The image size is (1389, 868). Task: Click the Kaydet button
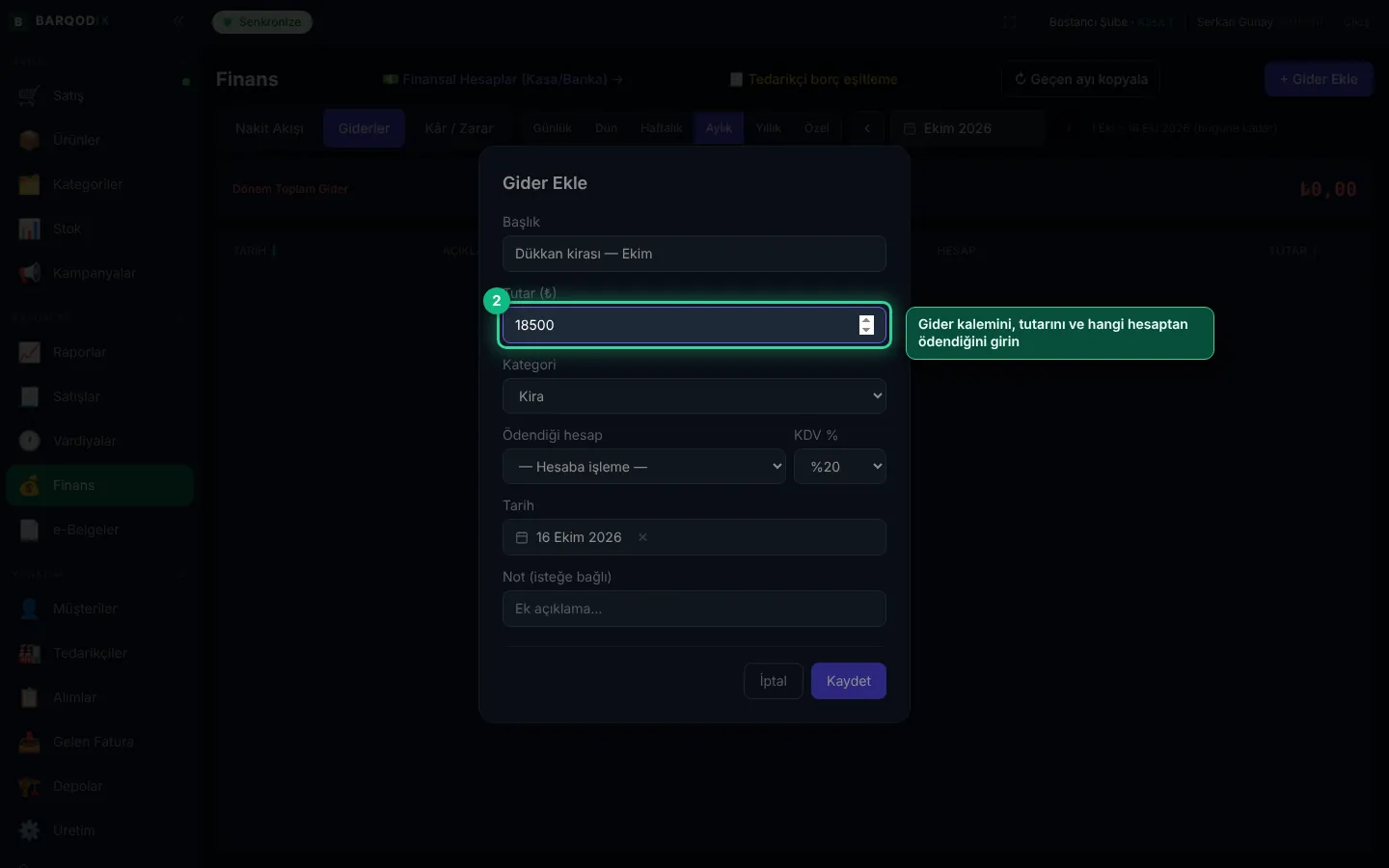tap(849, 681)
